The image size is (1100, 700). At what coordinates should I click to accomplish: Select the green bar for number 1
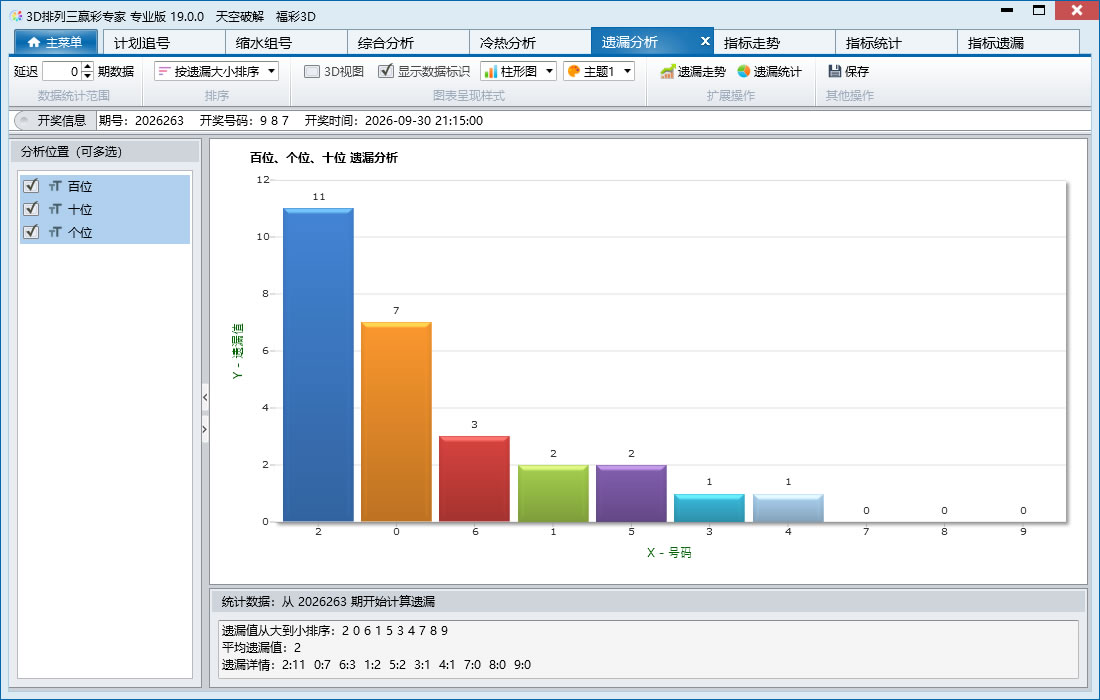coord(554,493)
